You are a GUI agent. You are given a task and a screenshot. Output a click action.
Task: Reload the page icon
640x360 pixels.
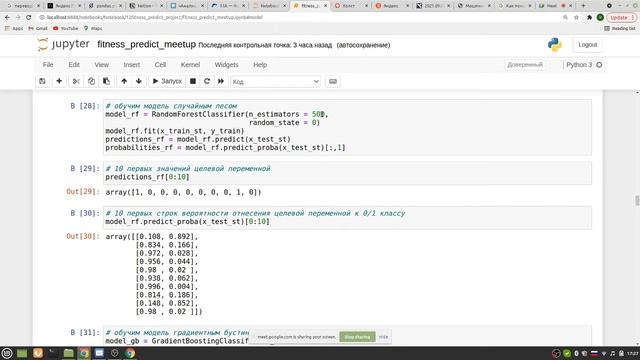pyautogui.click(x=29, y=17)
